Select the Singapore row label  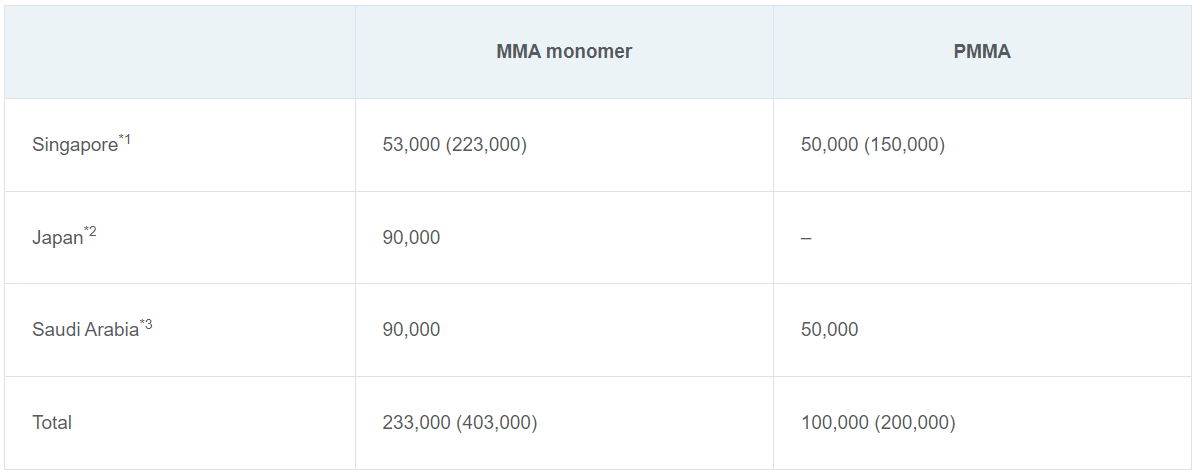coord(75,146)
